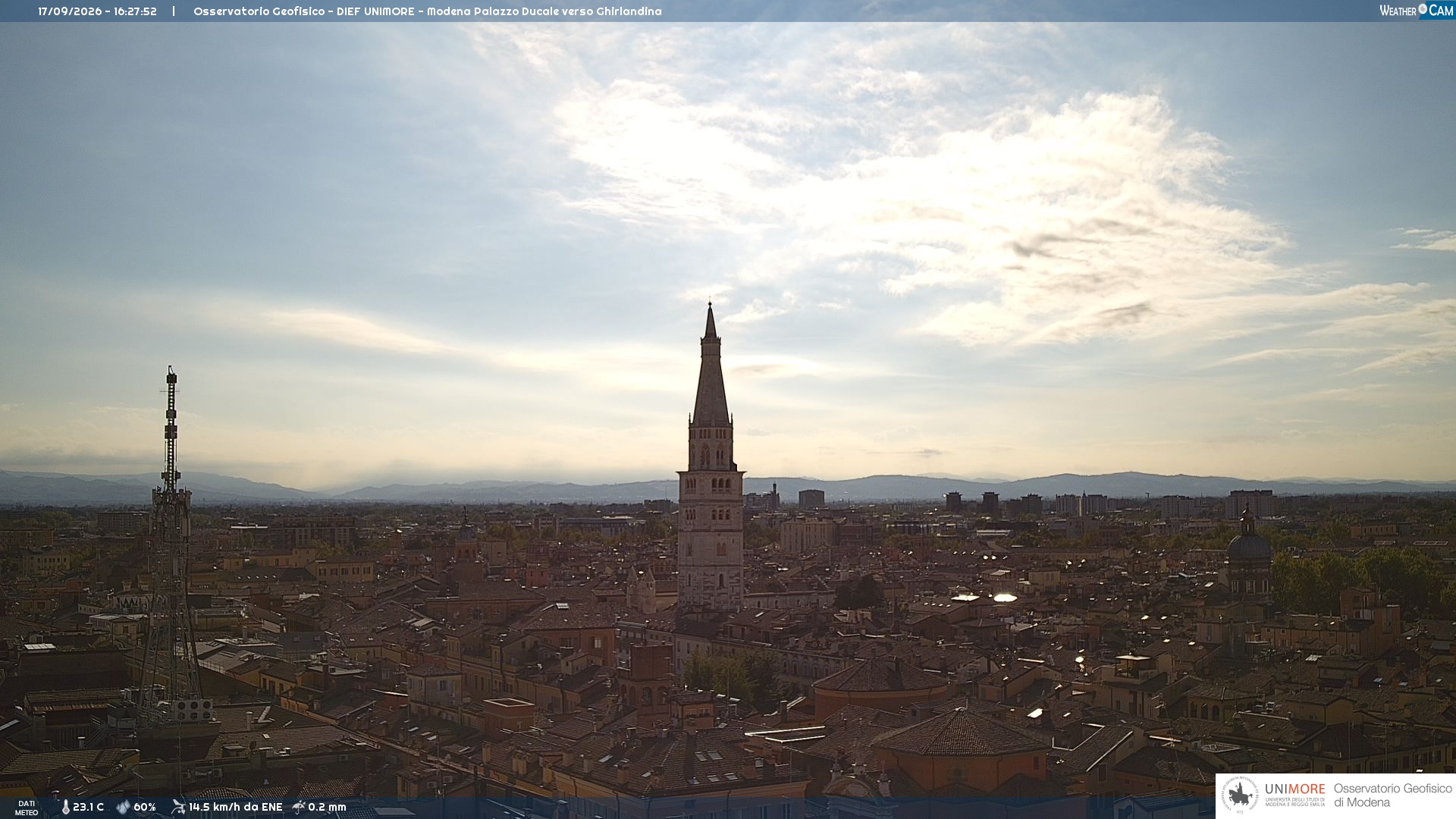Open the WeatherCam logo
Screen dimensions: 1456x819
[x=1417, y=11]
